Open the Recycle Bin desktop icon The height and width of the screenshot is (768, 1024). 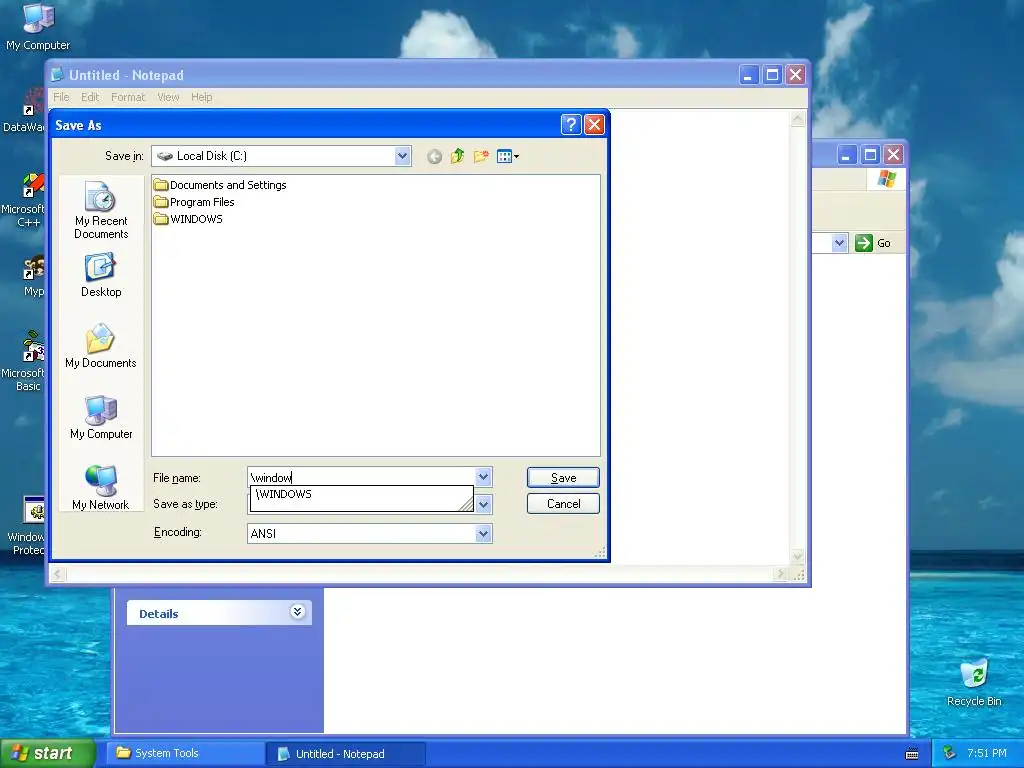(974, 682)
